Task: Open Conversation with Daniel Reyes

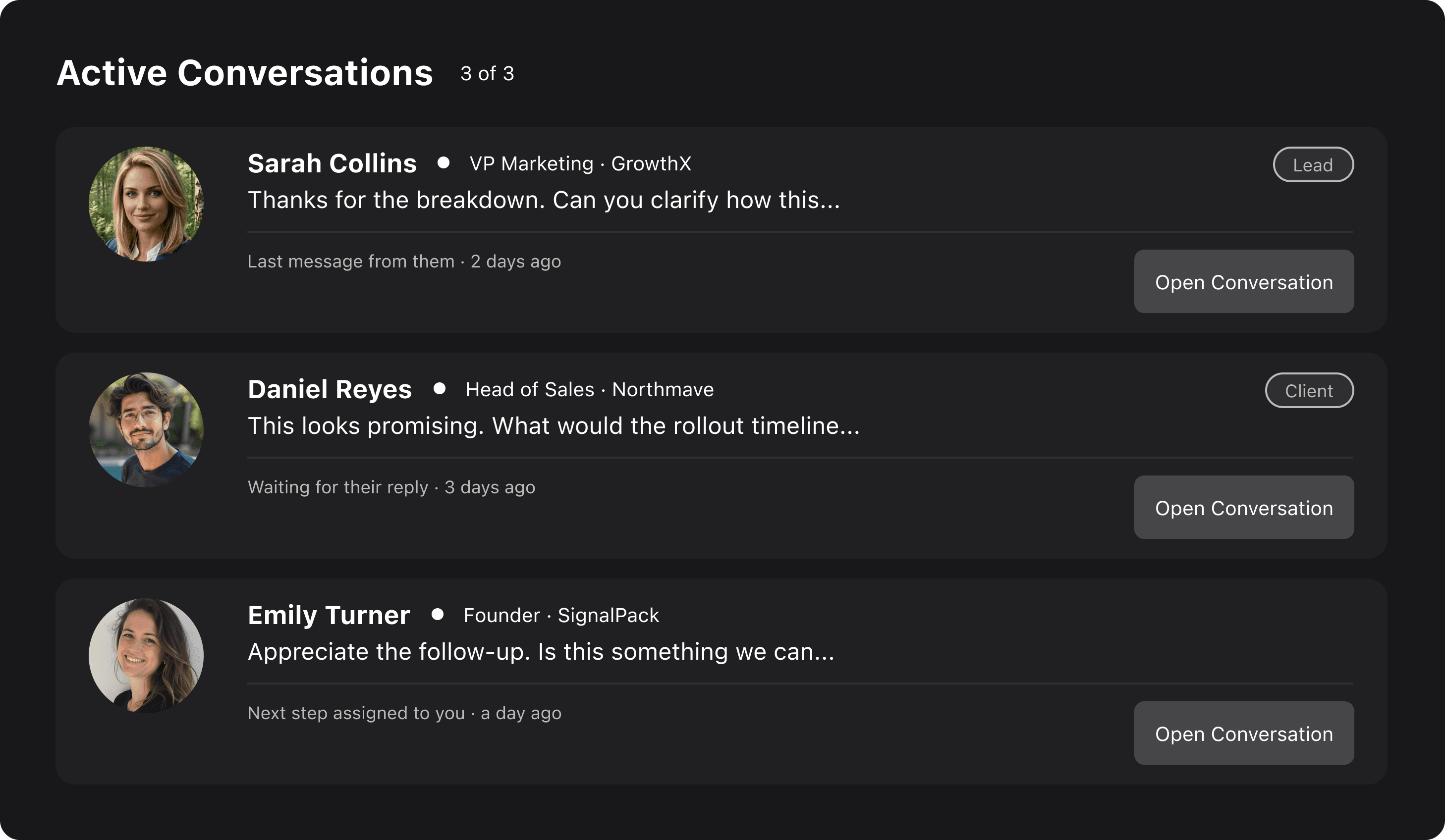Action: pyautogui.click(x=1243, y=508)
